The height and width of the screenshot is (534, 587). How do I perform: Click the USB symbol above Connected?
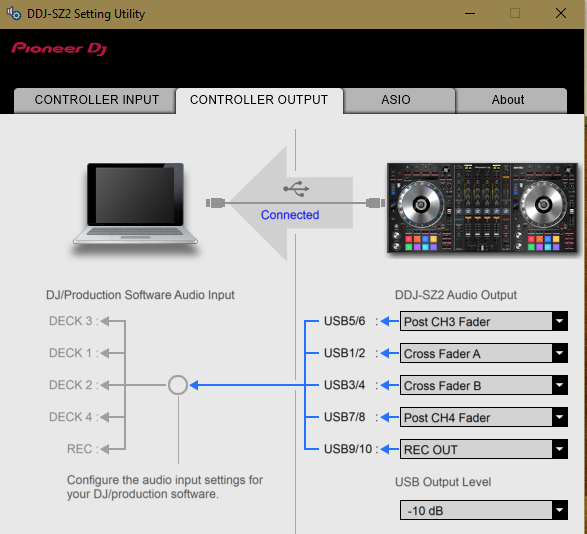pos(296,189)
